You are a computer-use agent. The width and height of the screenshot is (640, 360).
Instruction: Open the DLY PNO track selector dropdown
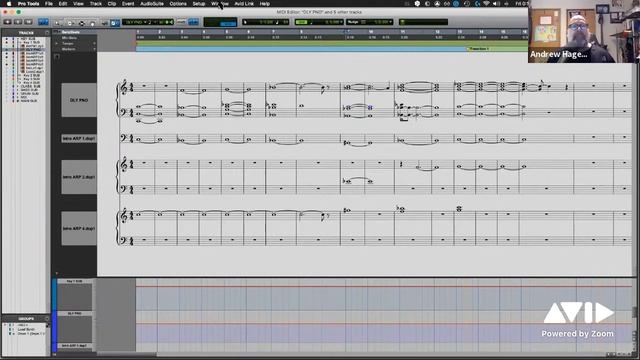point(135,22)
